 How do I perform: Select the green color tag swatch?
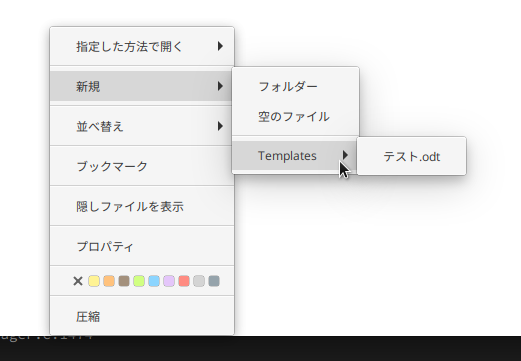coord(139,281)
